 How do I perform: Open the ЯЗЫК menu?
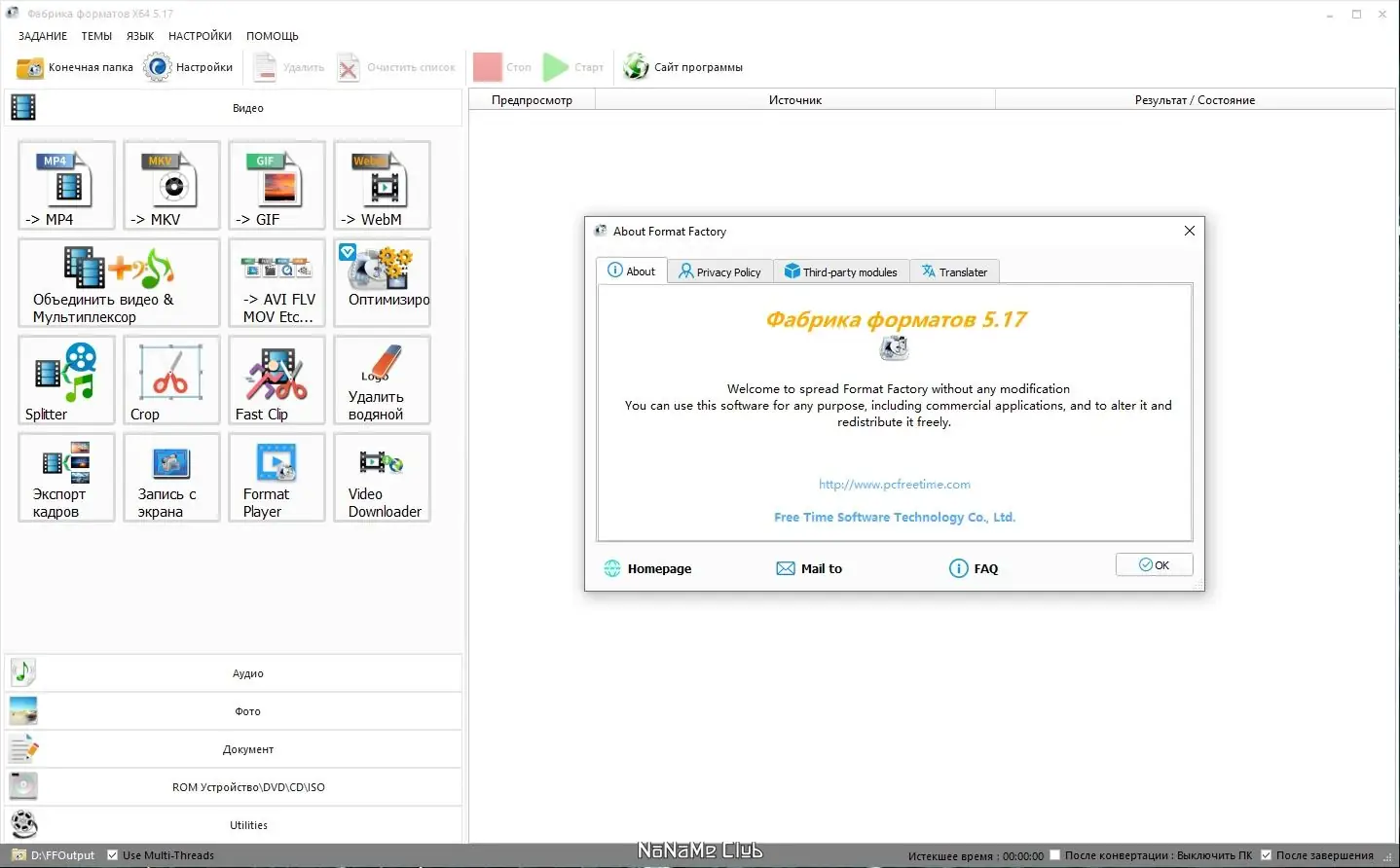(x=140, y=36)
